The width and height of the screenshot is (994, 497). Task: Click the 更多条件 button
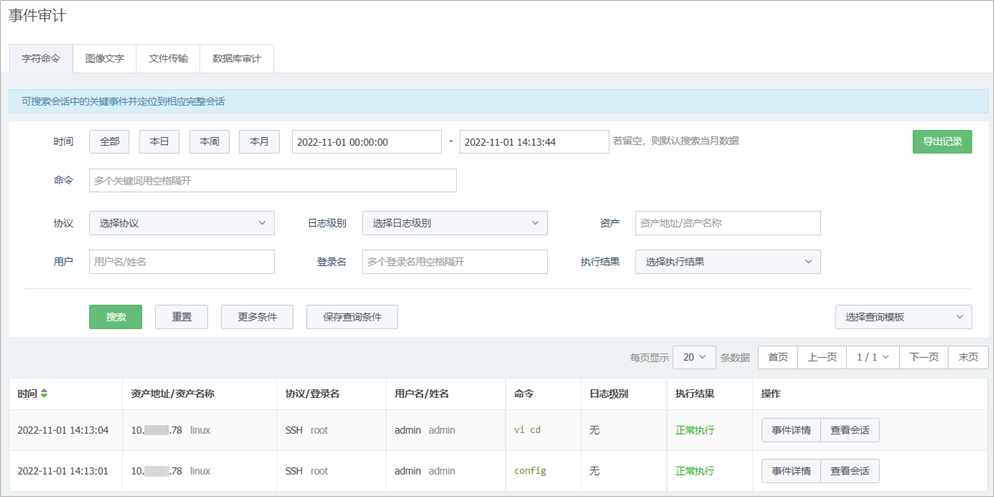point(257,317)
